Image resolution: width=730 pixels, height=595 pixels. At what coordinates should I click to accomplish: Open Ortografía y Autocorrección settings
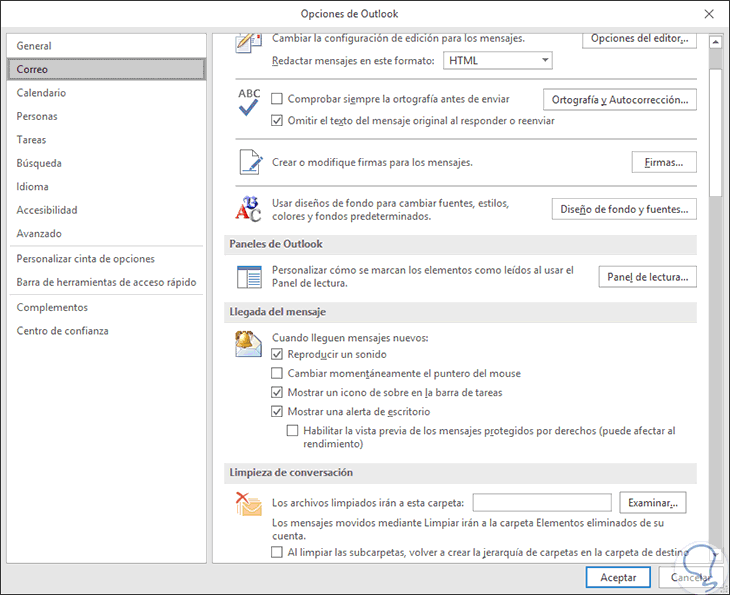[x=620, y=100]
